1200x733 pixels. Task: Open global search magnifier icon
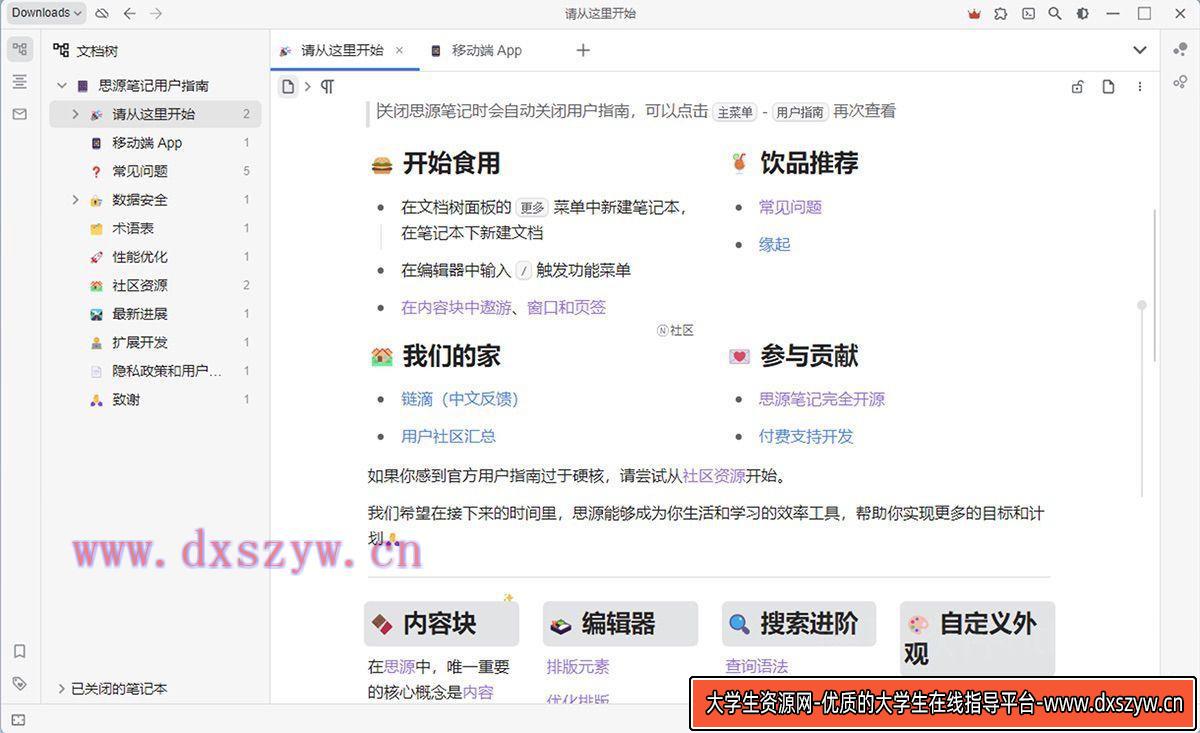[x=1055, y=13]
